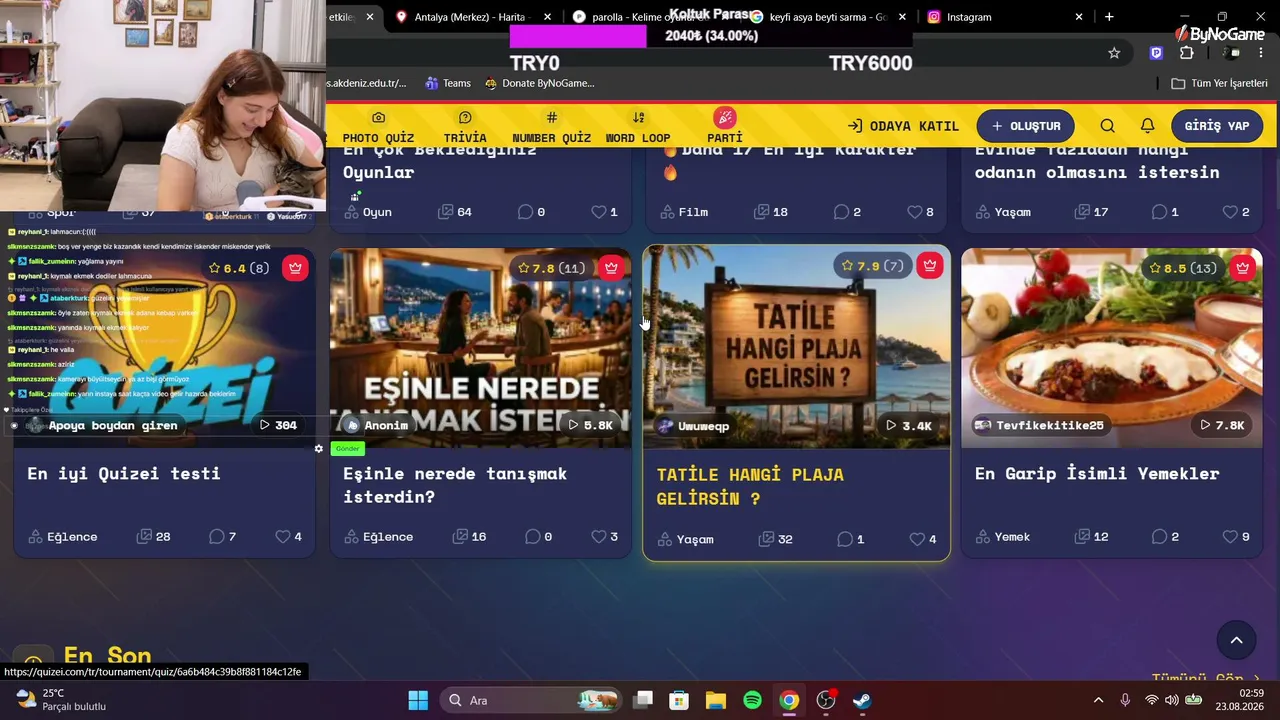Click the crown badge on En iyi Quizei testi
Image resolution: width=1280 pixels, height=720 pixels.
tap(295, 267)
